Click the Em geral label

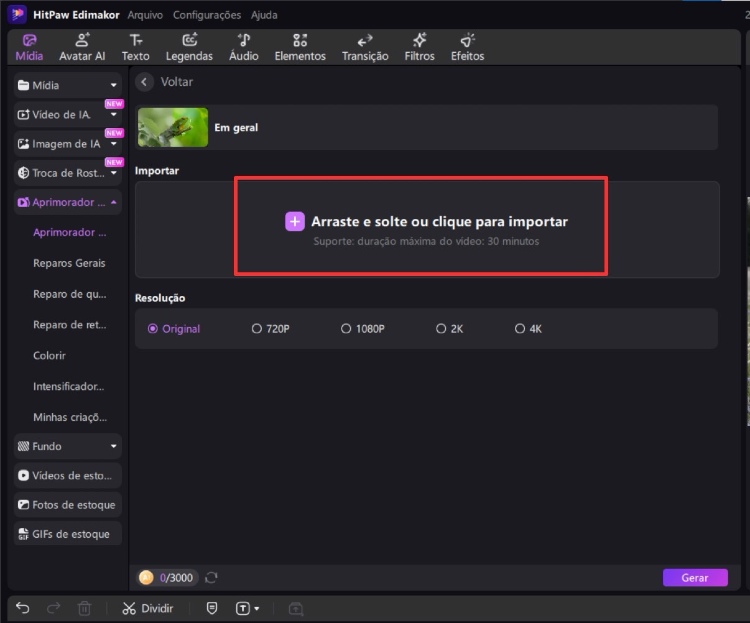[x=236, y=128]
